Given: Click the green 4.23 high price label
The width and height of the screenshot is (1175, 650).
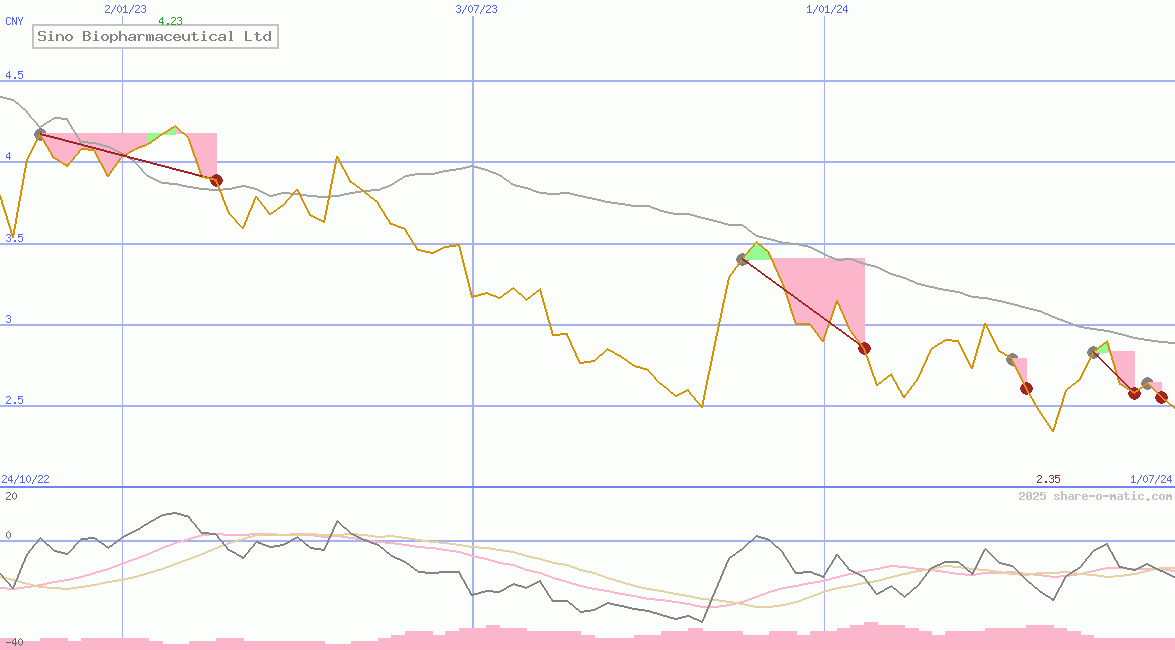Looking at the screenshot, I should (170, 21).
